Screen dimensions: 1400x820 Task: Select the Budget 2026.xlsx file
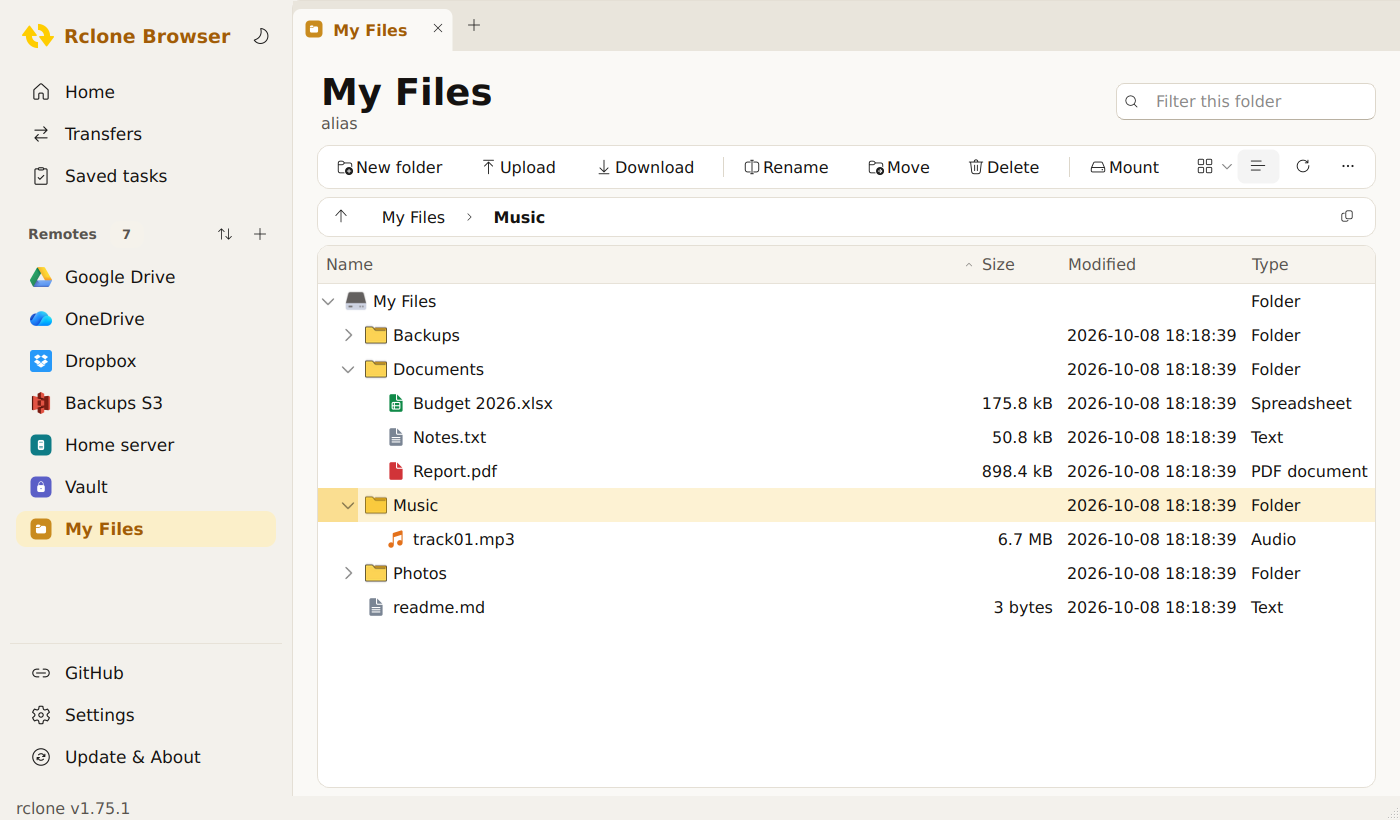tap(846, 403)
